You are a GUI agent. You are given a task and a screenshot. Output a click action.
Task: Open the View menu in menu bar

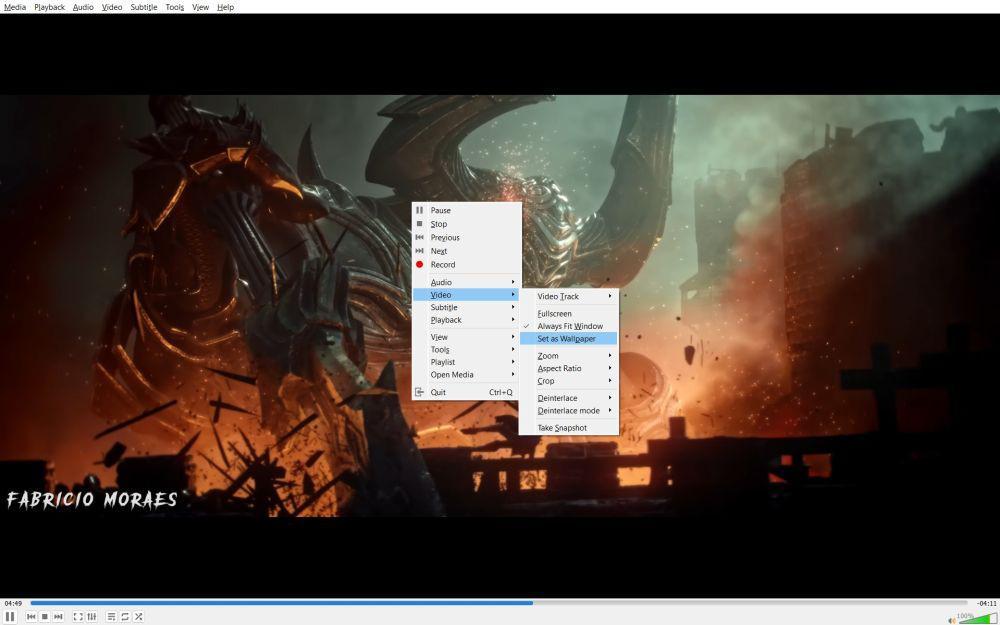[x=200, y=7]
